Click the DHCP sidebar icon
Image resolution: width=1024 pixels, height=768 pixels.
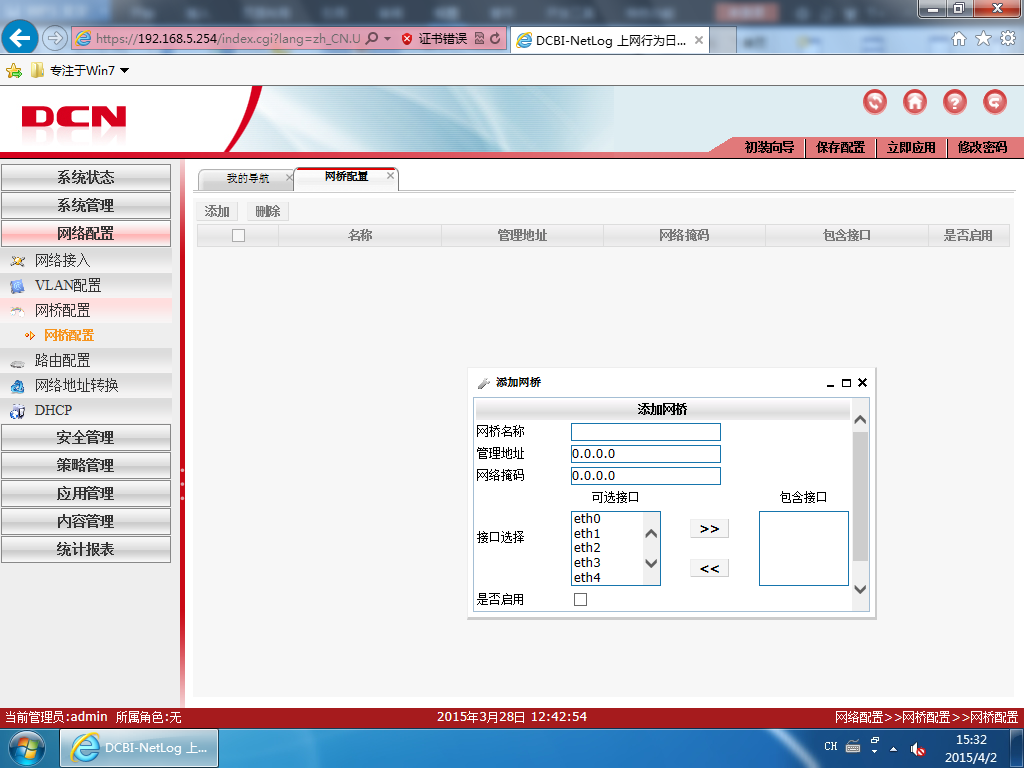pos(18,411)
